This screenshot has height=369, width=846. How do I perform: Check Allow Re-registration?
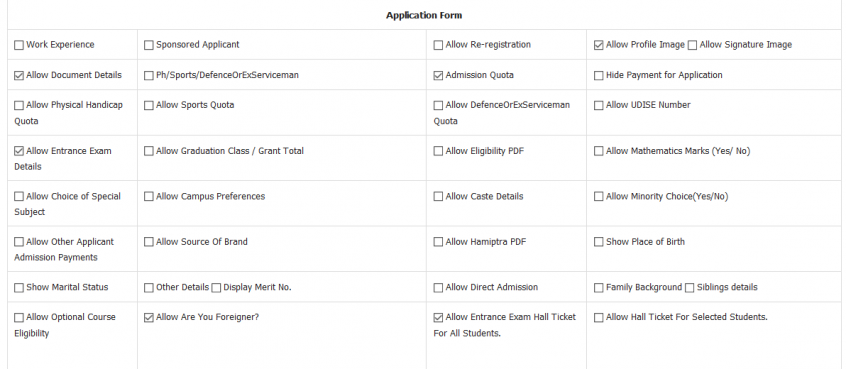[438, 45]
